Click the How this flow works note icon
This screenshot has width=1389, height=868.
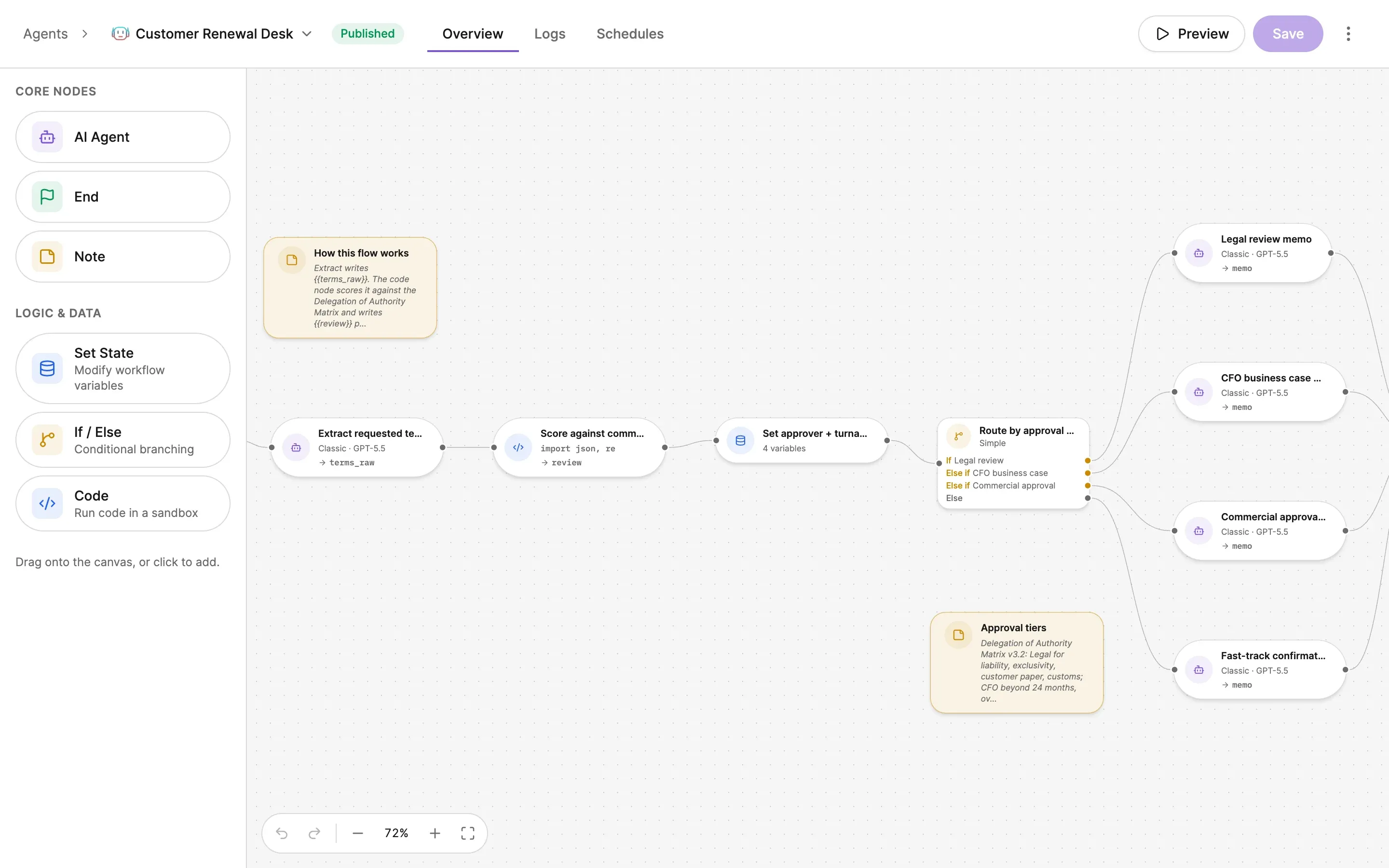[292, 260]
